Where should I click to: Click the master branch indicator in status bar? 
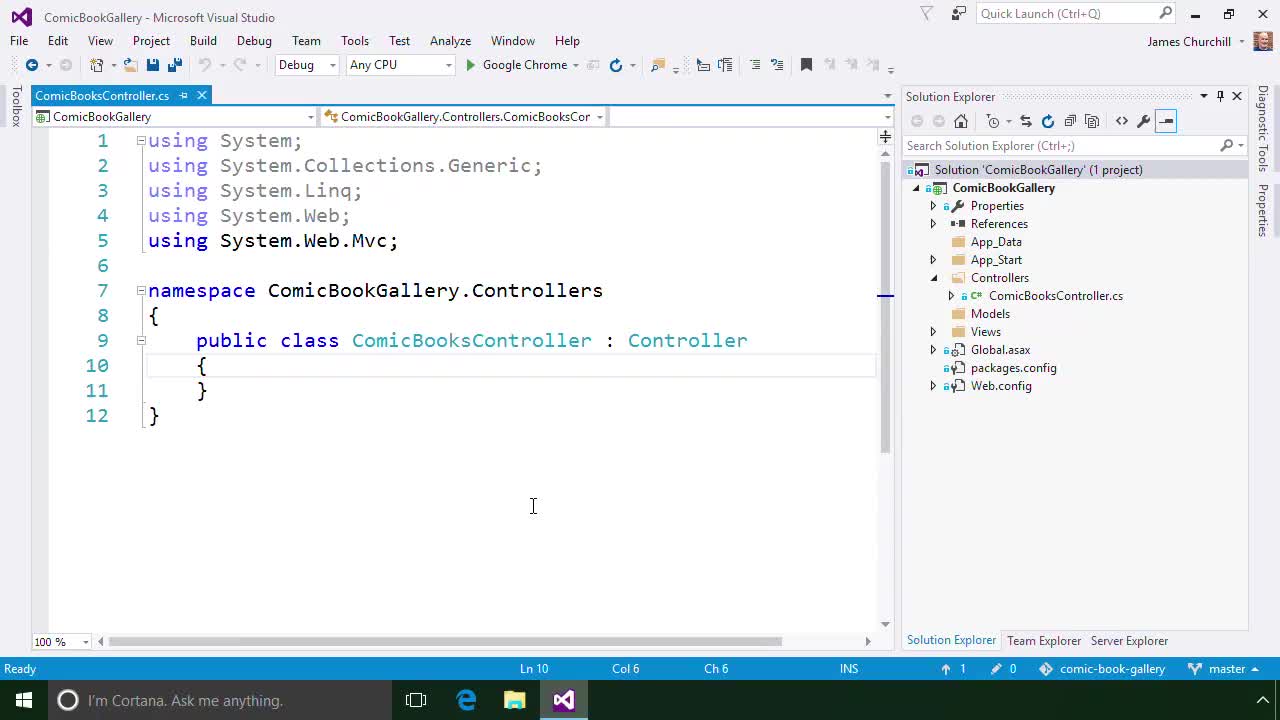point(1227,668)
